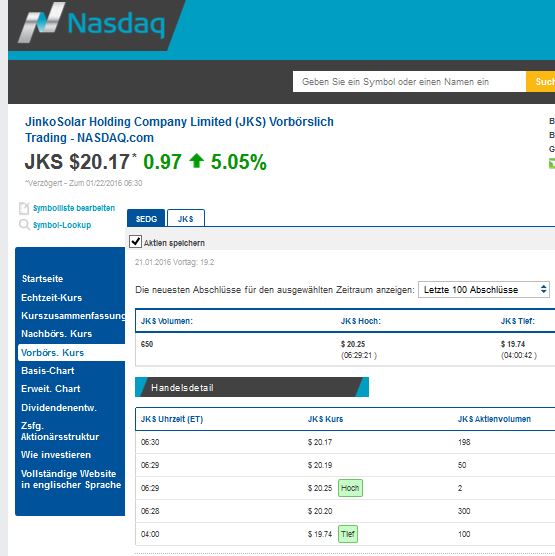Screen dimensions: 555x556
Task: Open Kurszusammenfassung in sidebar menu
Action: pyautogui.click(x=73, y=316)
